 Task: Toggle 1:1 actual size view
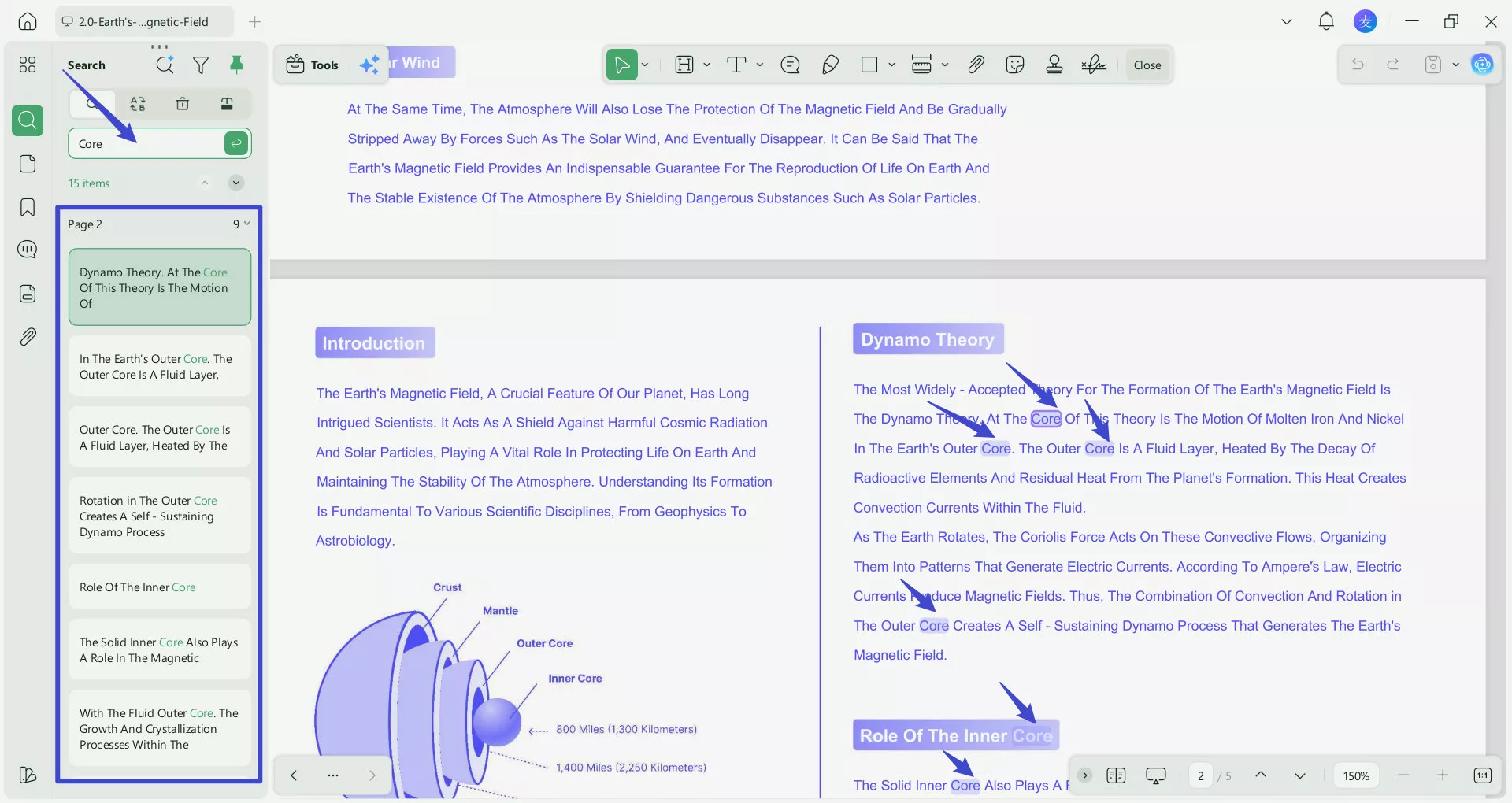click(x=1481, y=775)
